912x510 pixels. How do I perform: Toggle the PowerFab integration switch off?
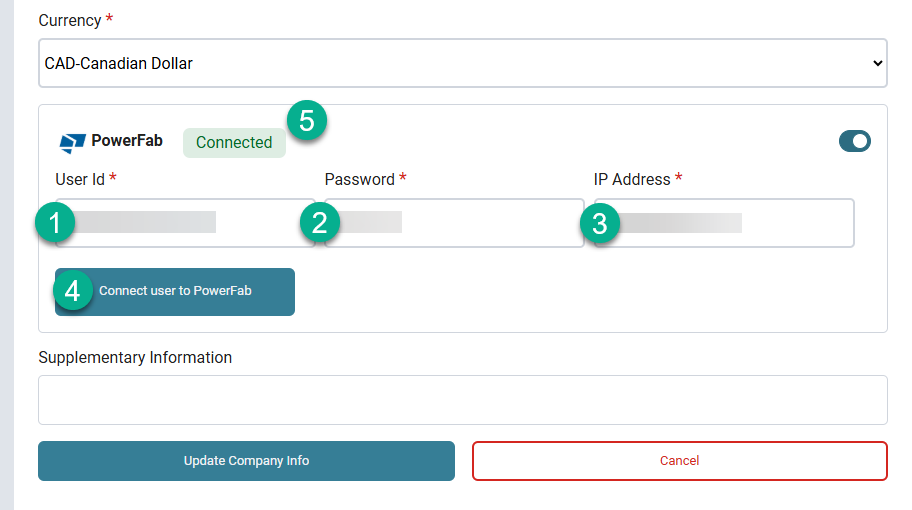pos(854,141)
